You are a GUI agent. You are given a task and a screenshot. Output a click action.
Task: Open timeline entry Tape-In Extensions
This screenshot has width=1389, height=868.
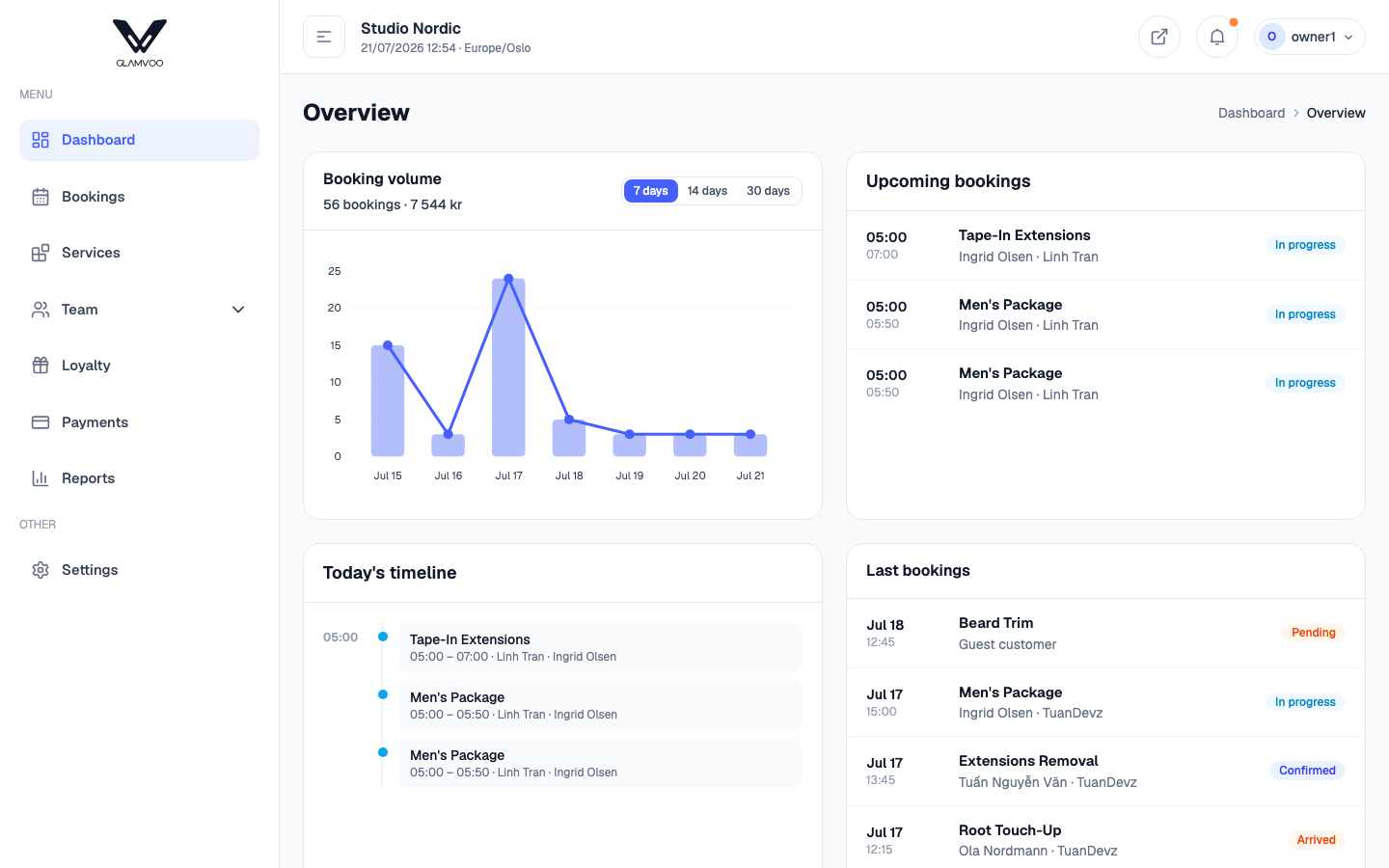click(600, 647)
